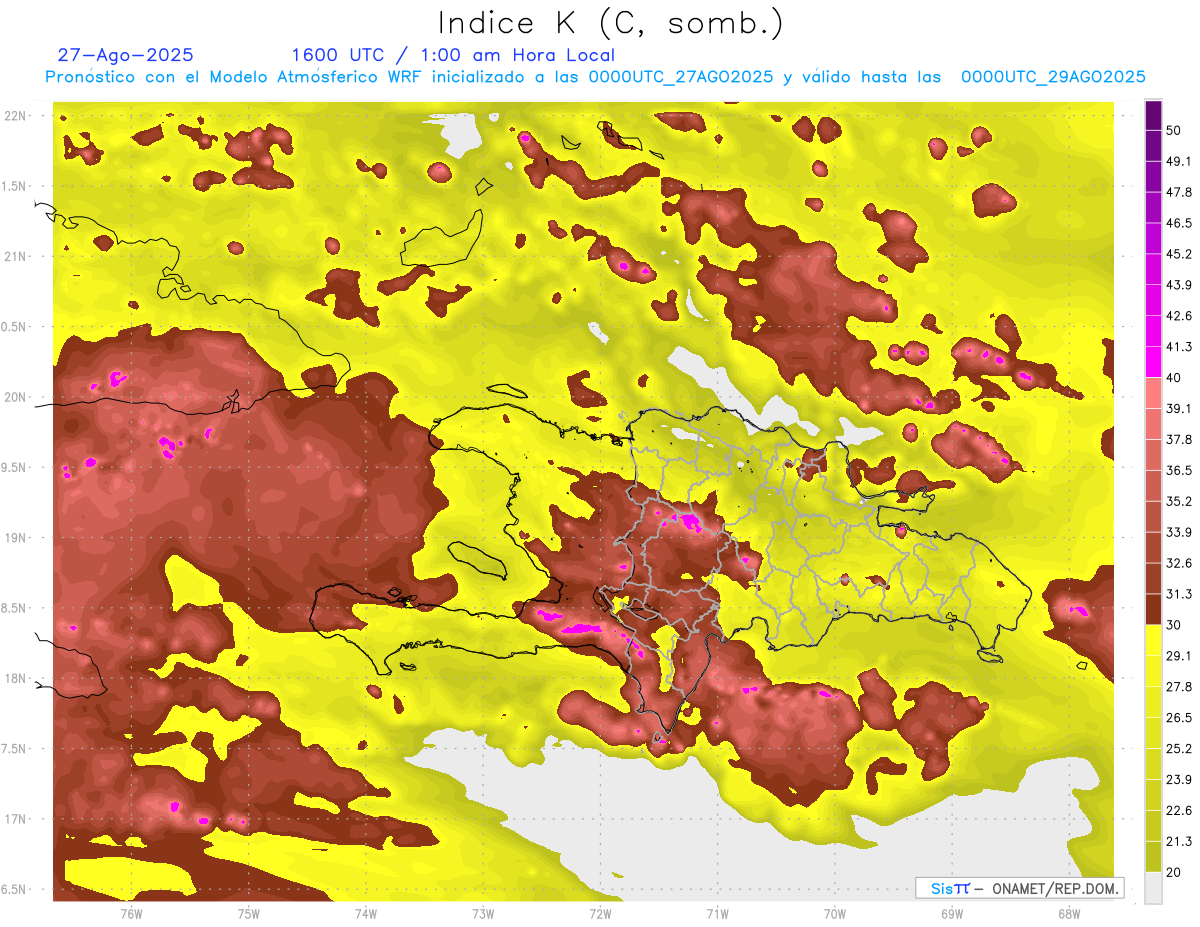Select the '18N' latitude axis label
The height and width of the screenshot is (927, 1200).
click(x=16, y=678)
